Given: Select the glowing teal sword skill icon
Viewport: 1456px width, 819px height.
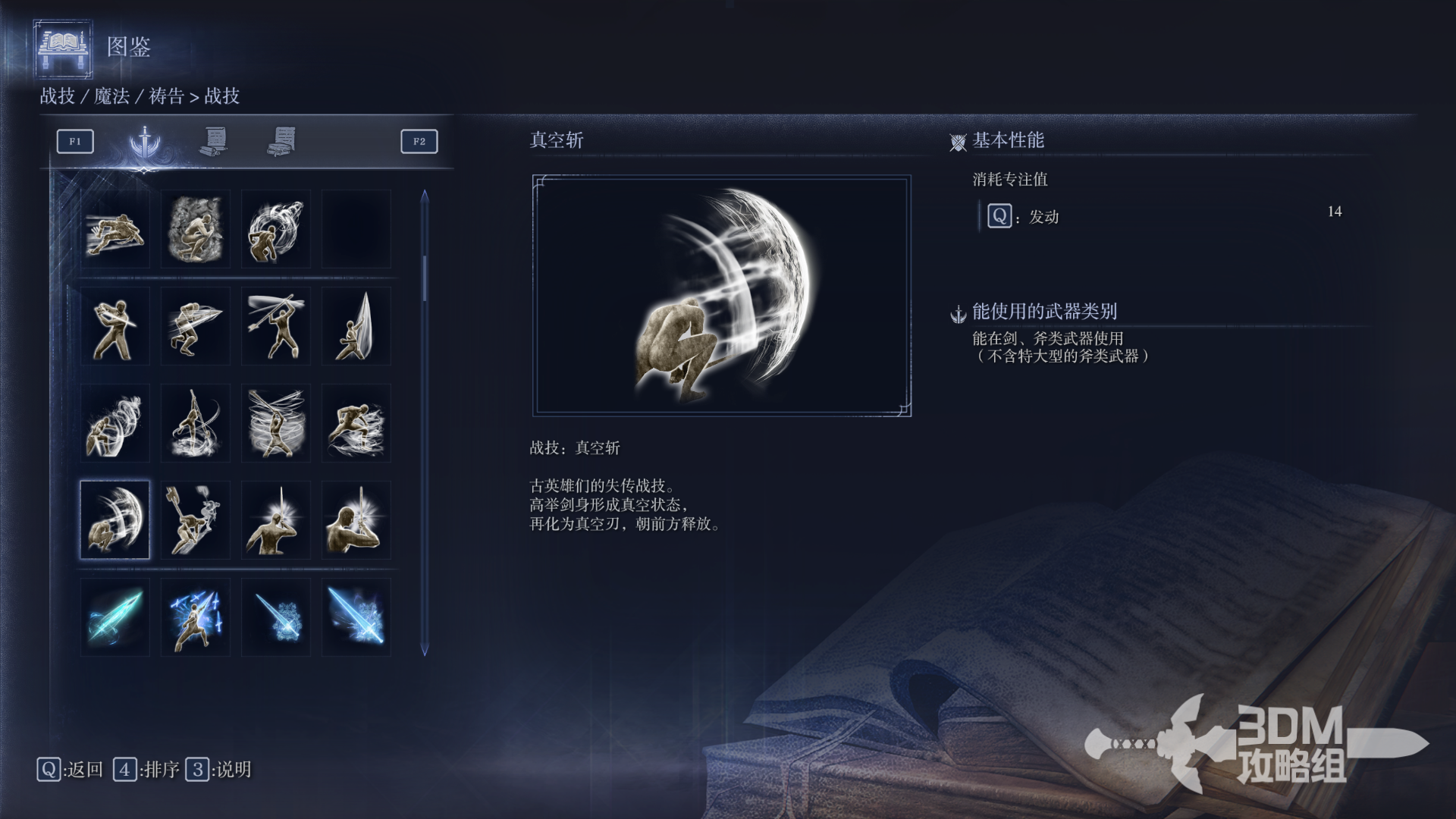Looking at the screenshot, I should (115, 617).
